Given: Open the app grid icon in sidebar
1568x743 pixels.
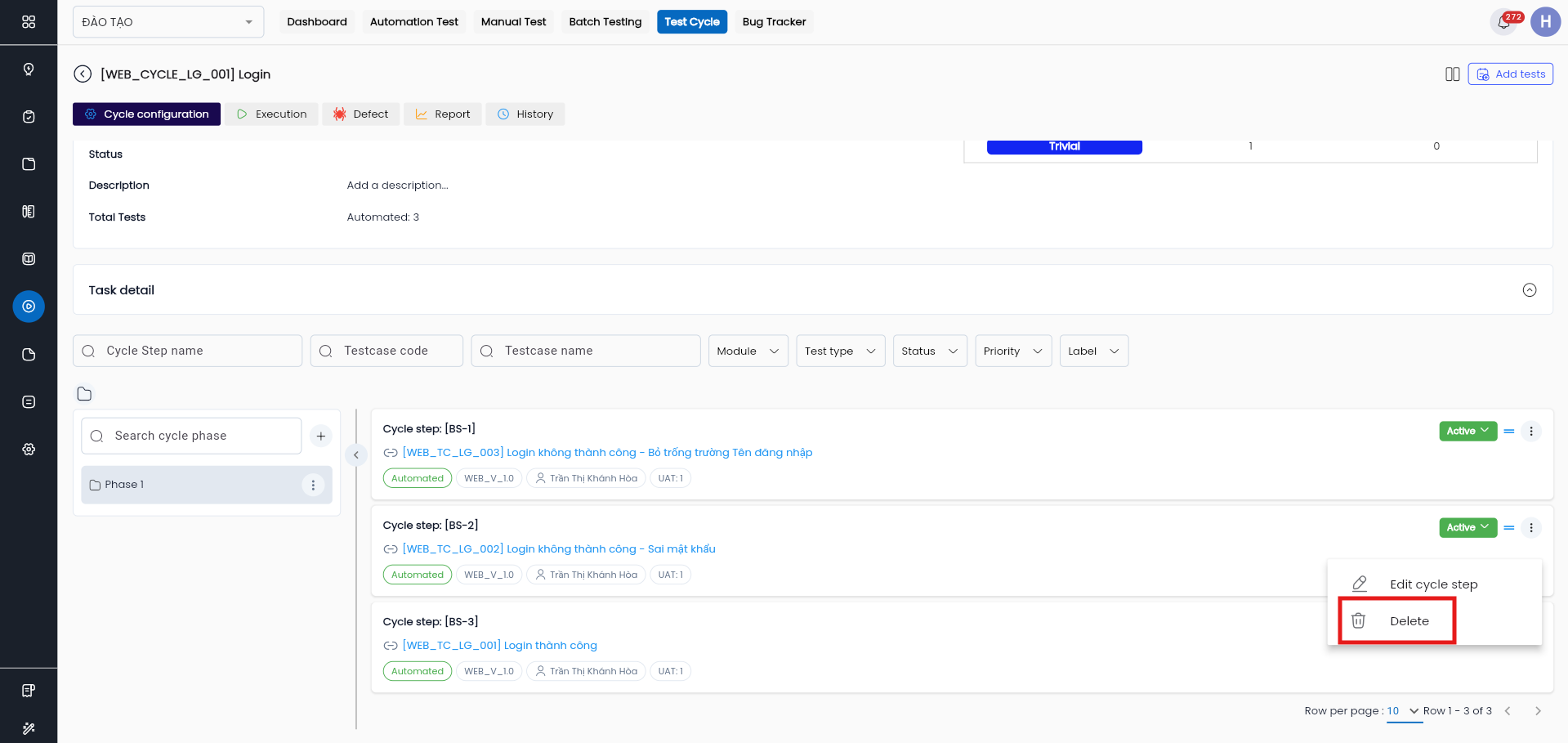Looking at the screenshot, I should tap(29, 22).
